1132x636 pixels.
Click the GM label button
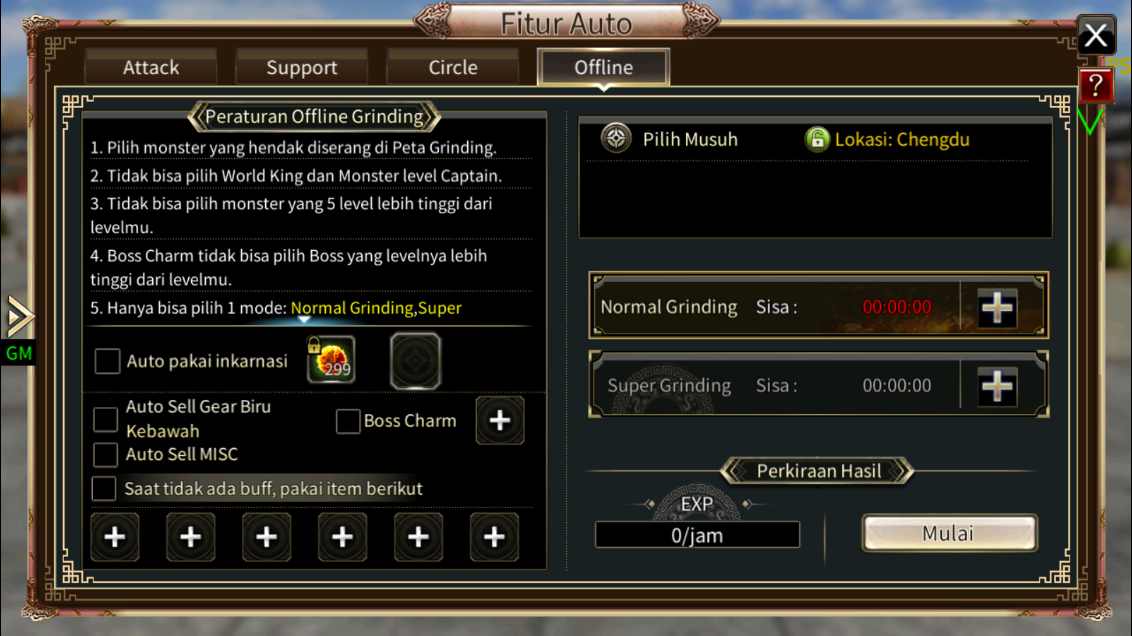click(19, 353)
